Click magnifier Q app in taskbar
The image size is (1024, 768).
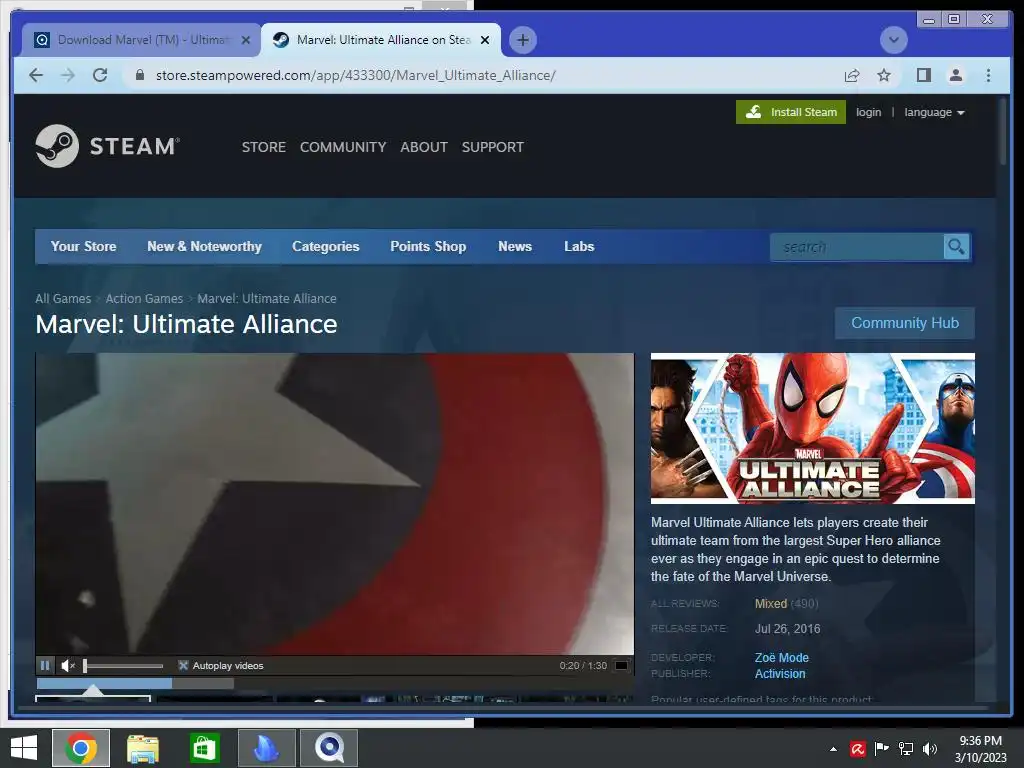[x=328, y=748]
